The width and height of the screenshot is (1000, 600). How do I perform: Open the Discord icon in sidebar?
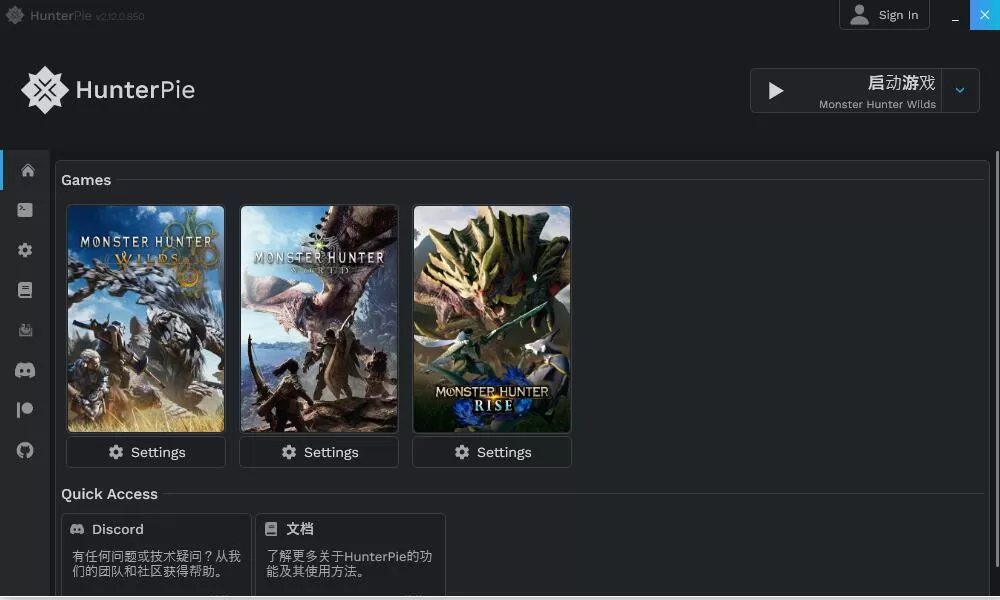pyautogui.click(x=25, y=370)
